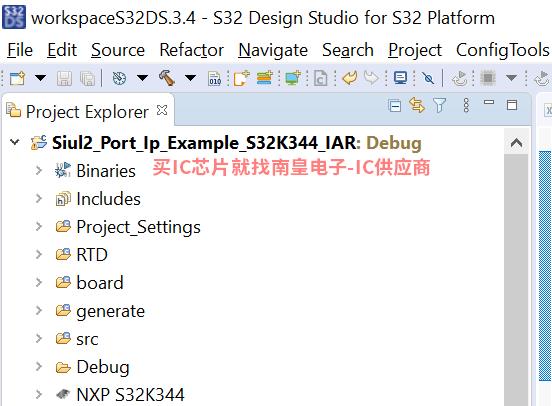This screenshot has width=552, height=406.
Task: Click the Collapse All icon in Project Explorer
Action: click(395, 106)
